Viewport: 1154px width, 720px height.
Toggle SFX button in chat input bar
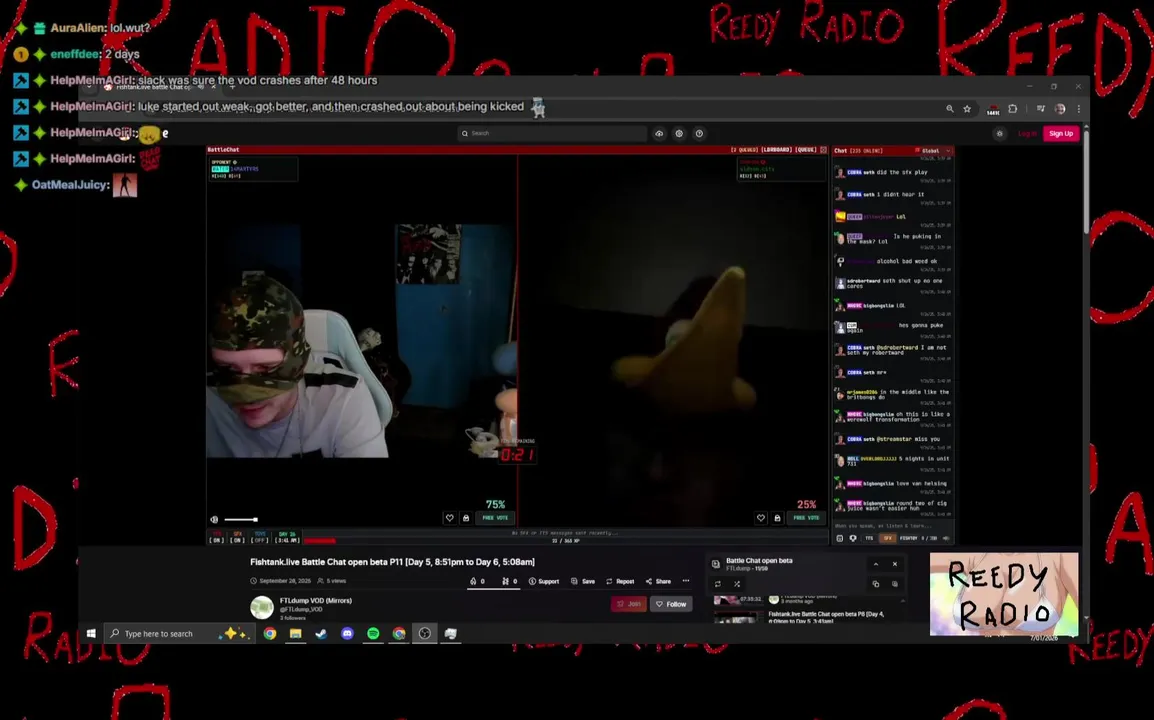(888, 538)
